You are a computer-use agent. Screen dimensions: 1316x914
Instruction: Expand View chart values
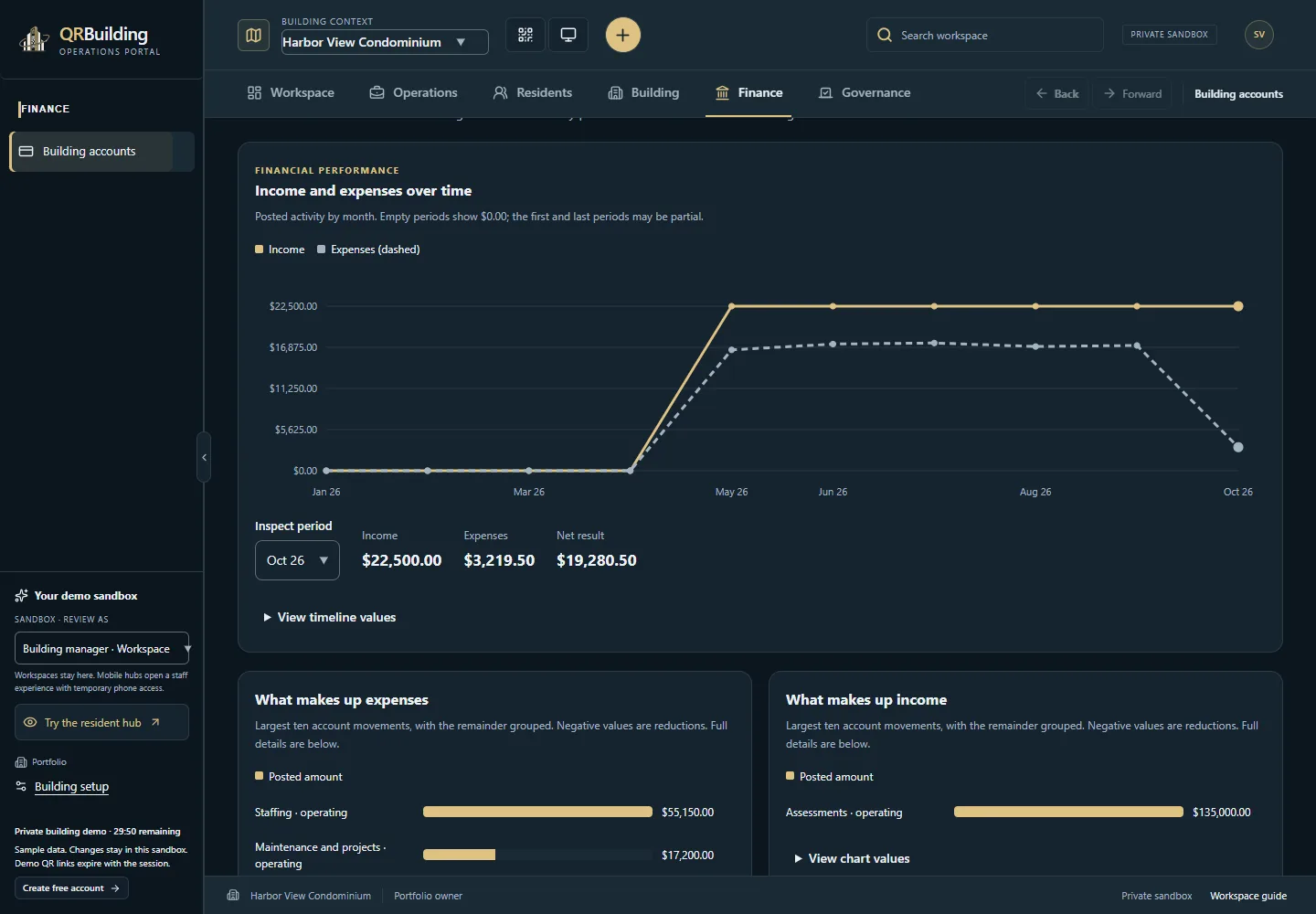point(853,859)
